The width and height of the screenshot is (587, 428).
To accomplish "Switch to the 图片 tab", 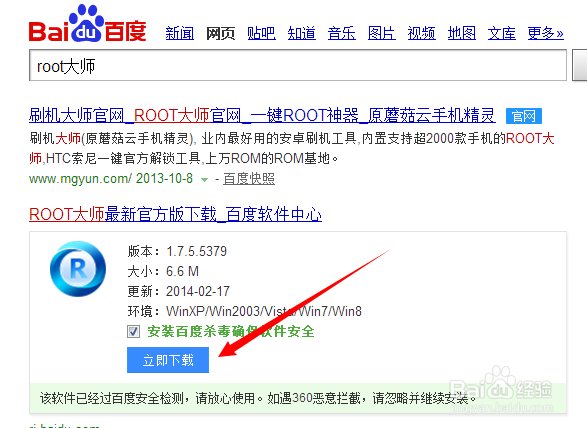I will 381,33.
